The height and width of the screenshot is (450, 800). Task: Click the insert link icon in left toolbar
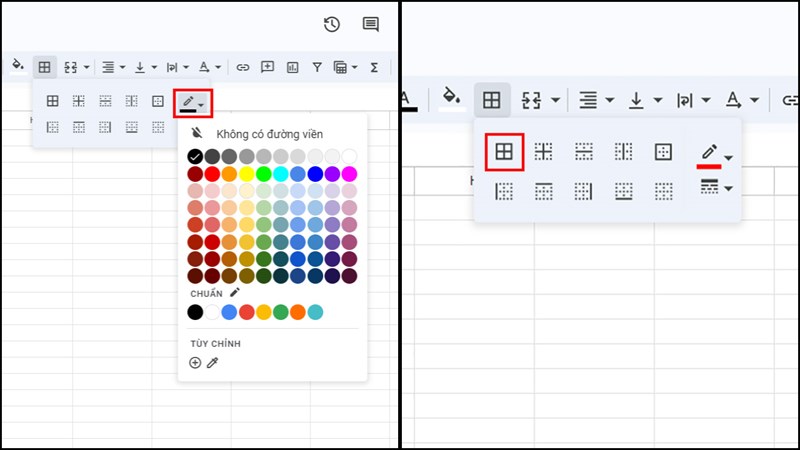coord(243,67)
